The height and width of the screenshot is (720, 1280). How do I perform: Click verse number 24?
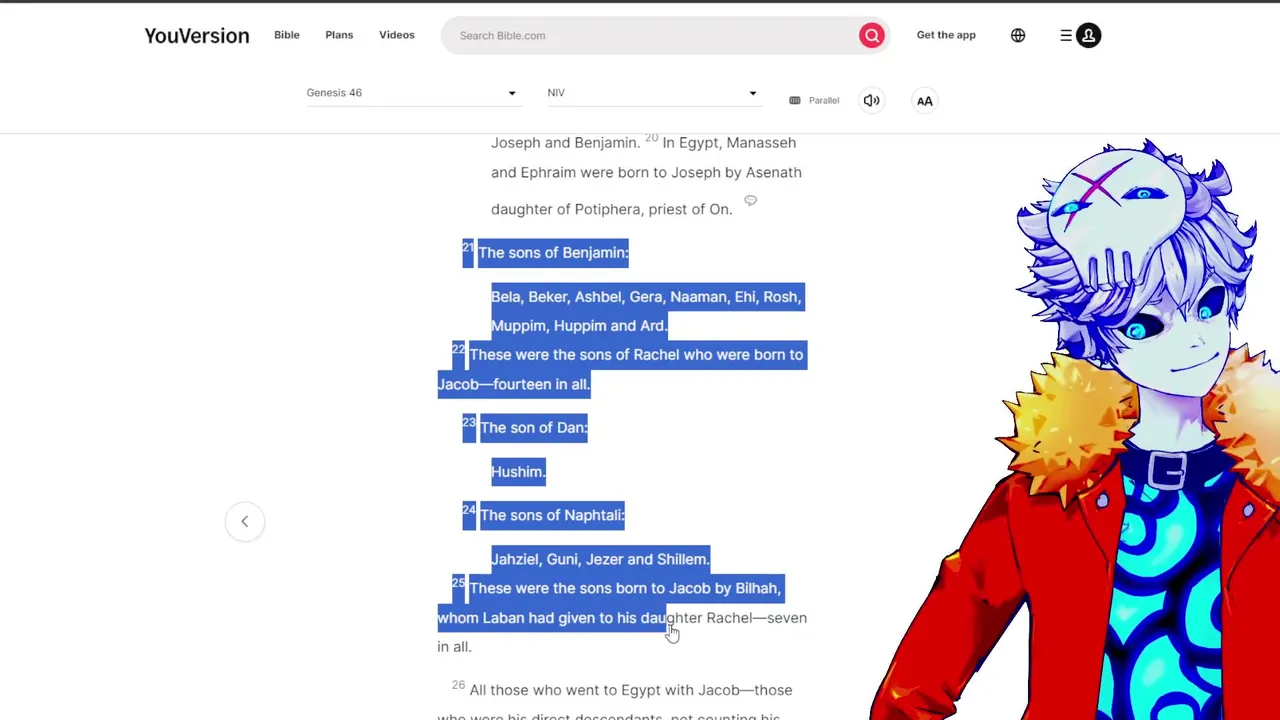(x=468, y=510)
